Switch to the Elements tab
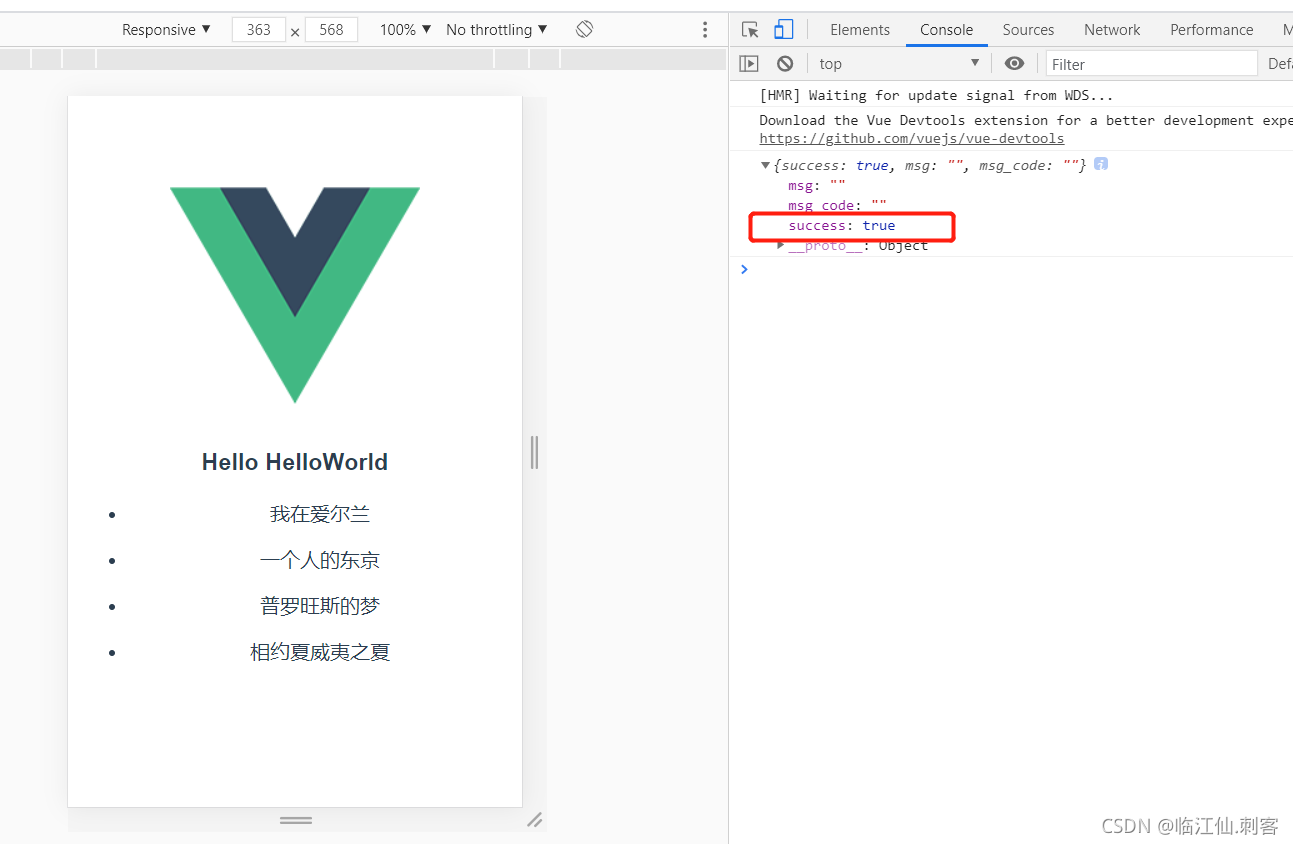The height and width of the screenshot is (844, 1293). point(859,29)
